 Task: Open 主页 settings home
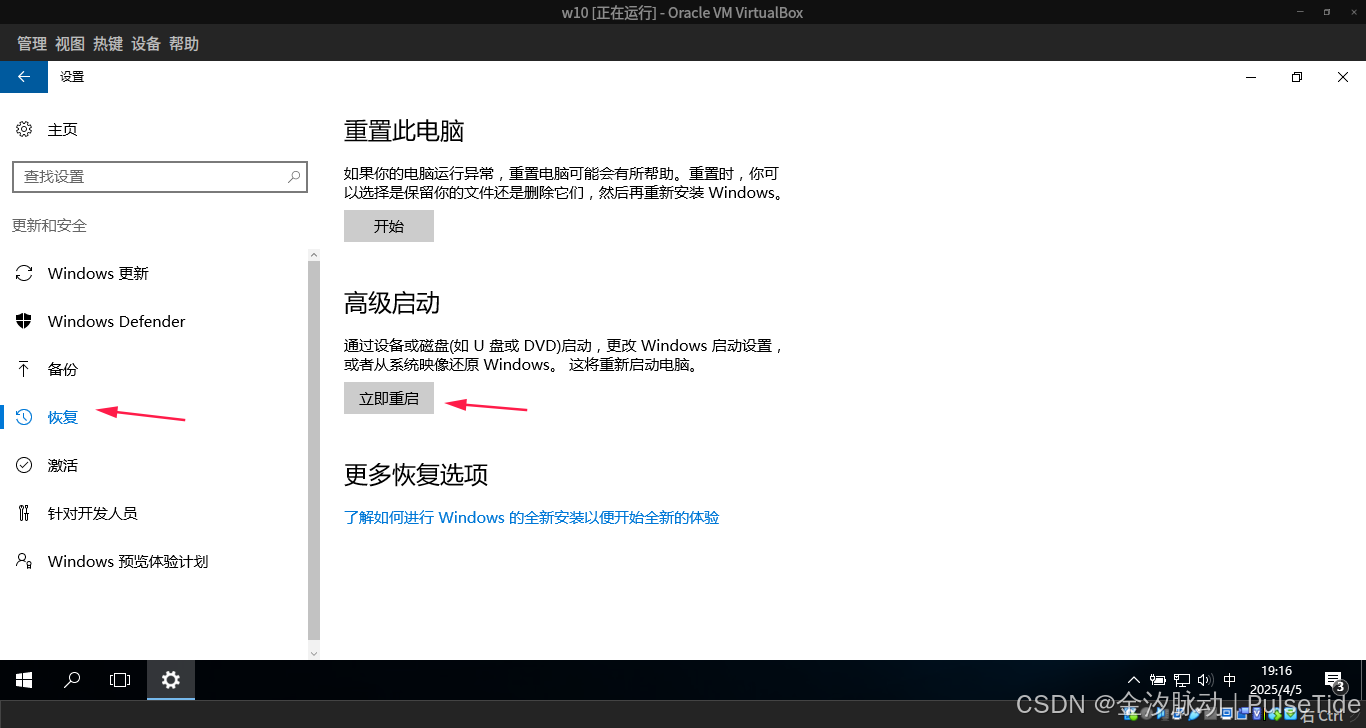(x=46, y=130)
